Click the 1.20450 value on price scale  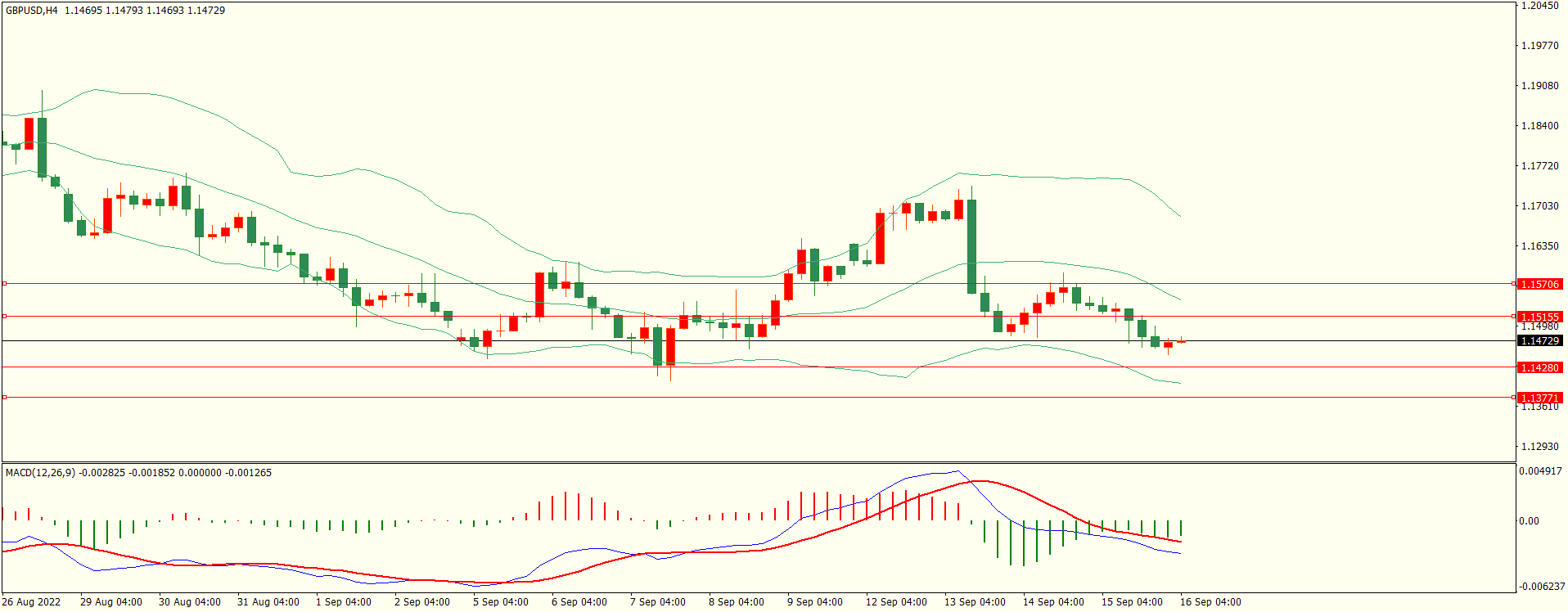1539,6
